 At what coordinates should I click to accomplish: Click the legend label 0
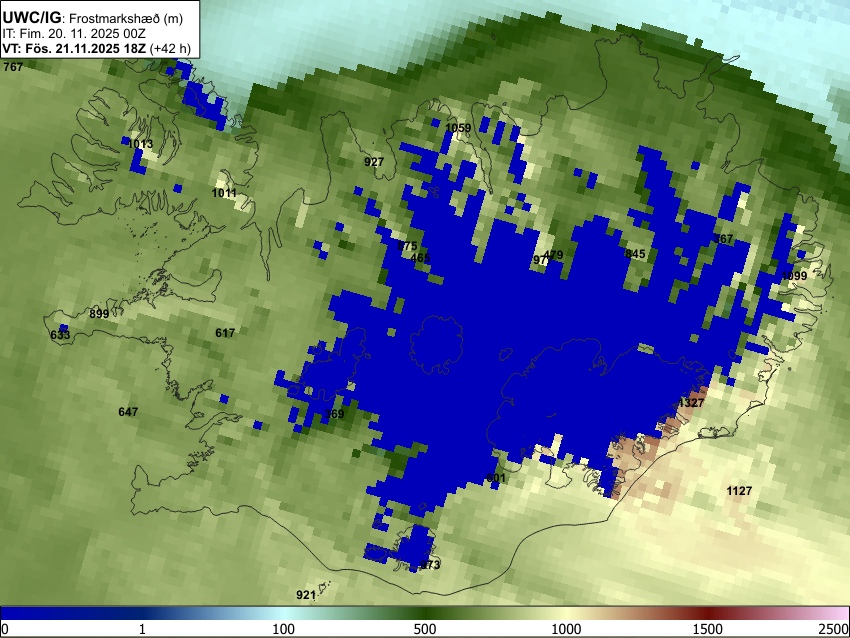(x=5, y=629)
